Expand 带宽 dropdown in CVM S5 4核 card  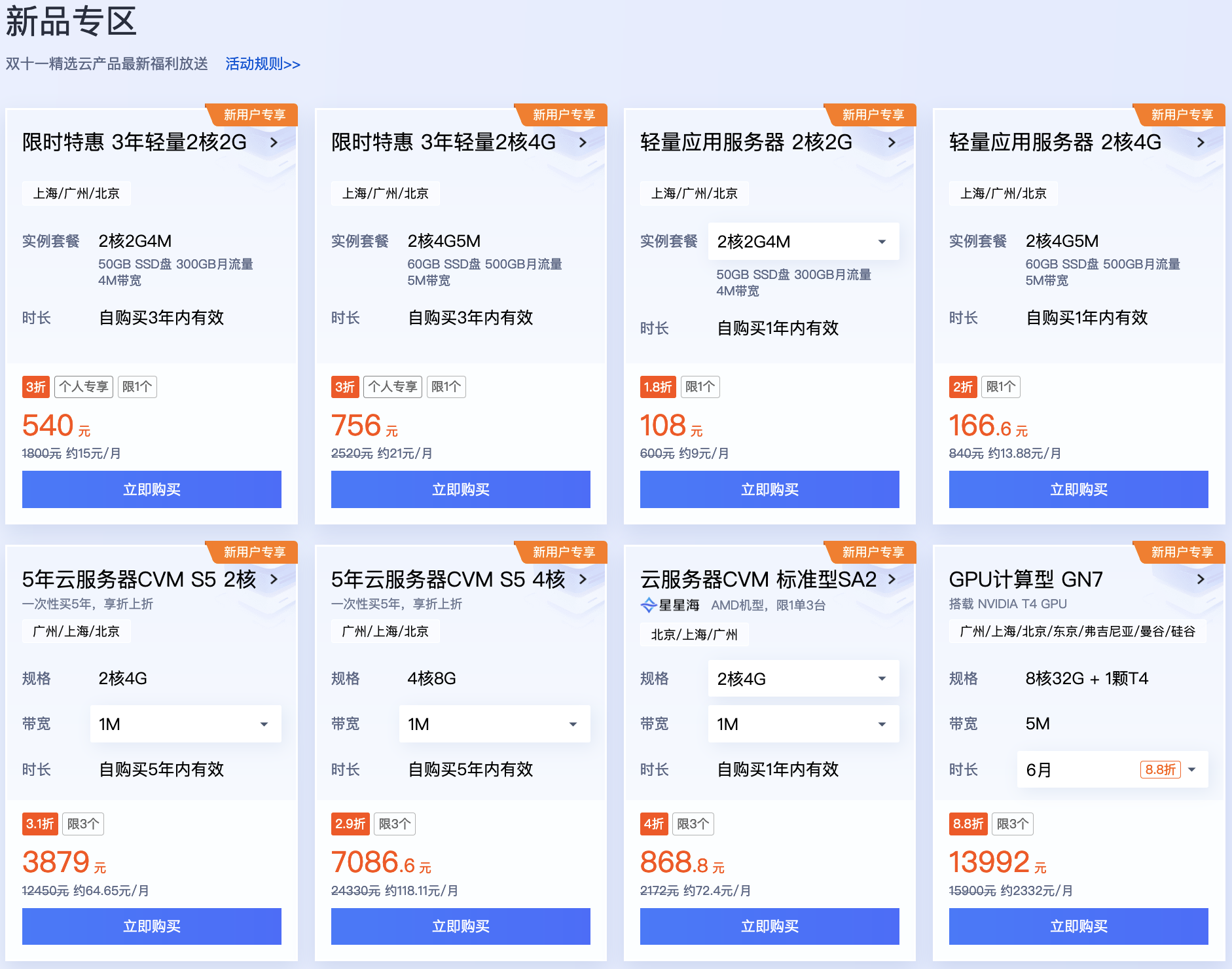pos(494,724)
